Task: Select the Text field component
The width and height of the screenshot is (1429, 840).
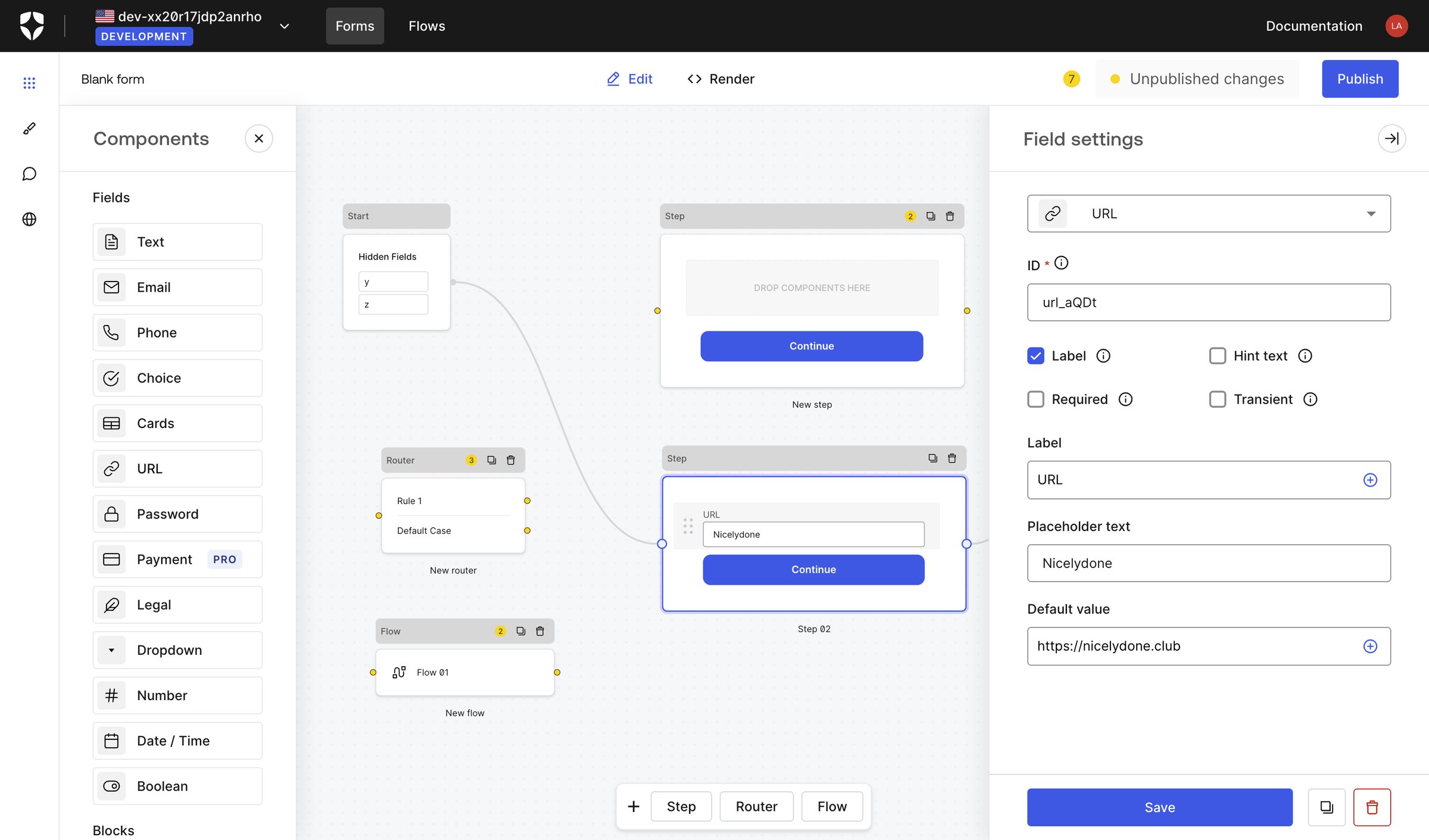Action: [177, 242]
